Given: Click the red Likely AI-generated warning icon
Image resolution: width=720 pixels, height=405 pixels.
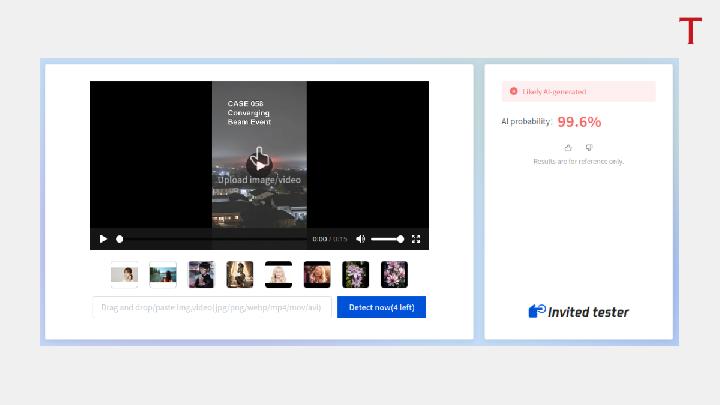Looking at the screenshot, I should (513, 91).
